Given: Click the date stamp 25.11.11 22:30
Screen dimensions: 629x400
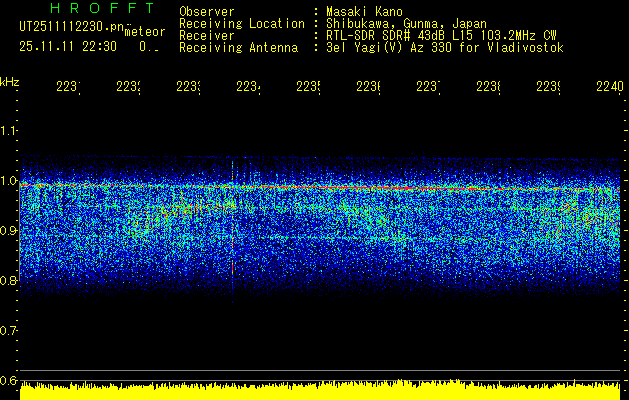Looking at the screenshot, I should [x=68, y=47].
